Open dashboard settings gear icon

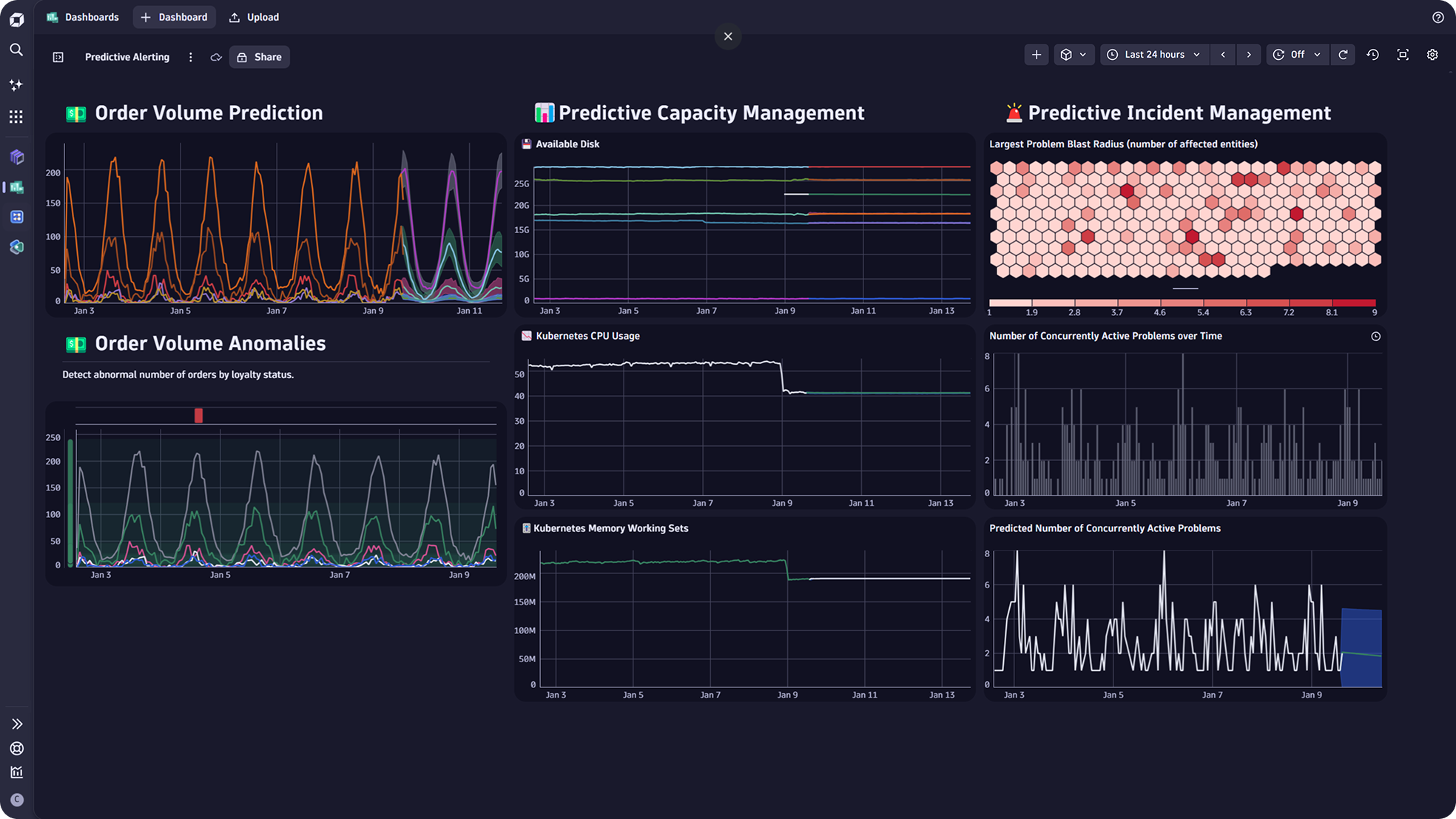tap(1432, 55)
